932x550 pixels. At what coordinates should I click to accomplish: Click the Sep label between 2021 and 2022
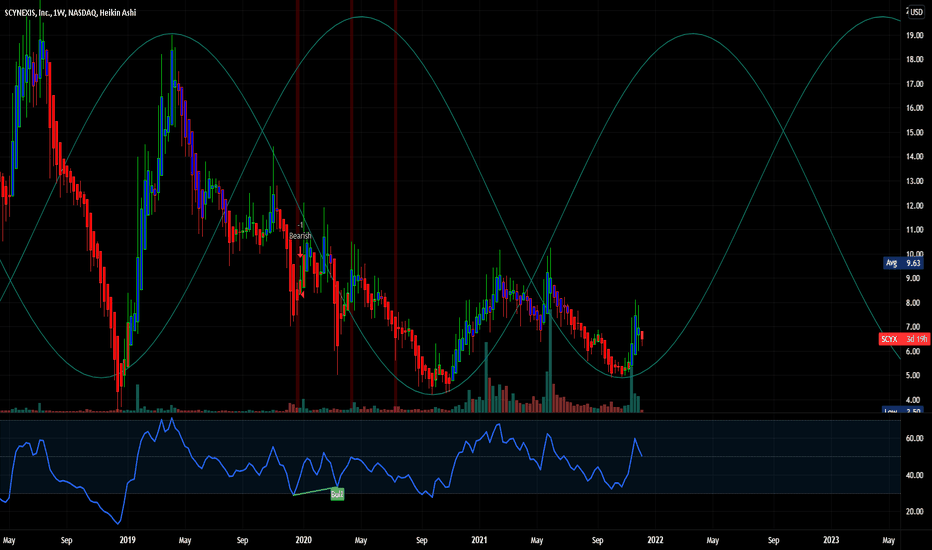point(597,540)
